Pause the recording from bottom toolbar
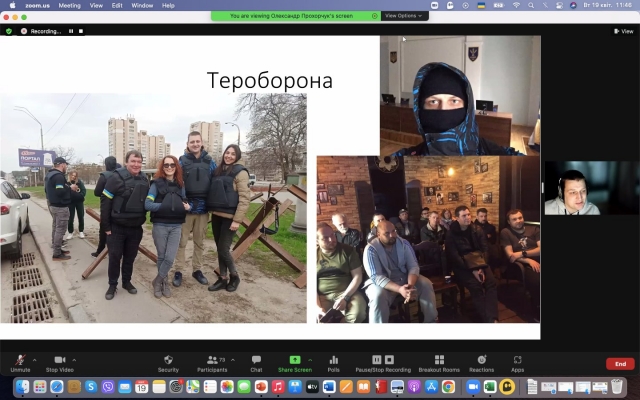The height and width of the screenshot is (400, 640). click(x=377, y=359)
